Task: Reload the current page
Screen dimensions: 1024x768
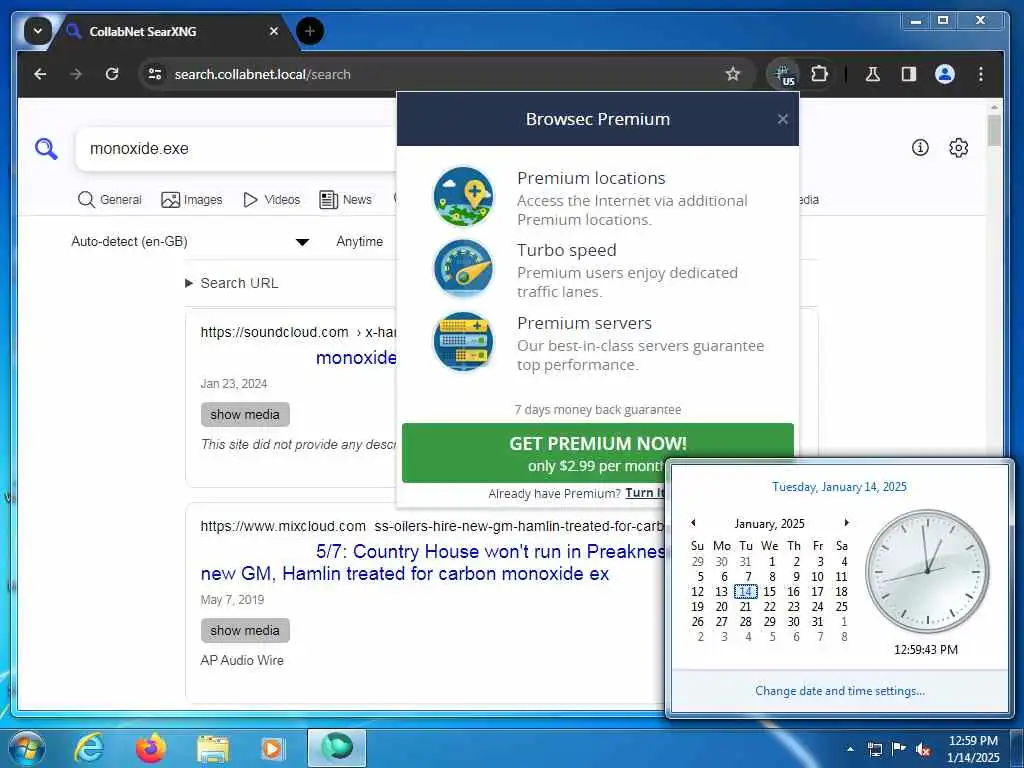Action: (x=112, y=74)
